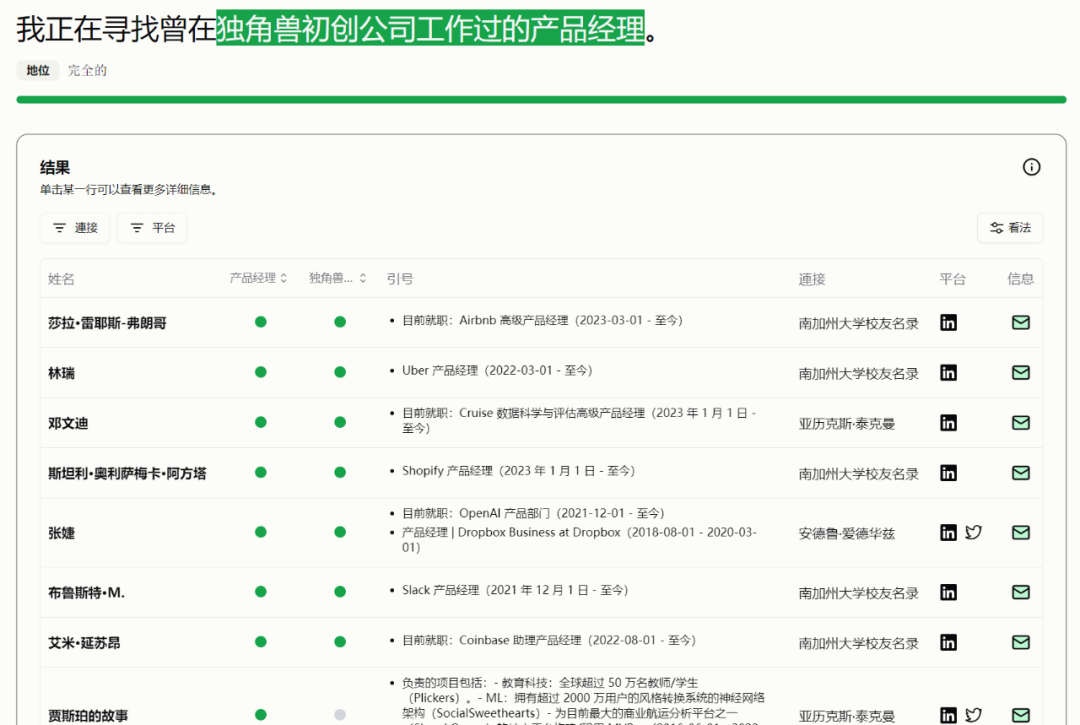Click the Coinbase 助理产品经理 citation
Image resolution: width=1080 pixels, height=725 pixels.
(549, 640)
